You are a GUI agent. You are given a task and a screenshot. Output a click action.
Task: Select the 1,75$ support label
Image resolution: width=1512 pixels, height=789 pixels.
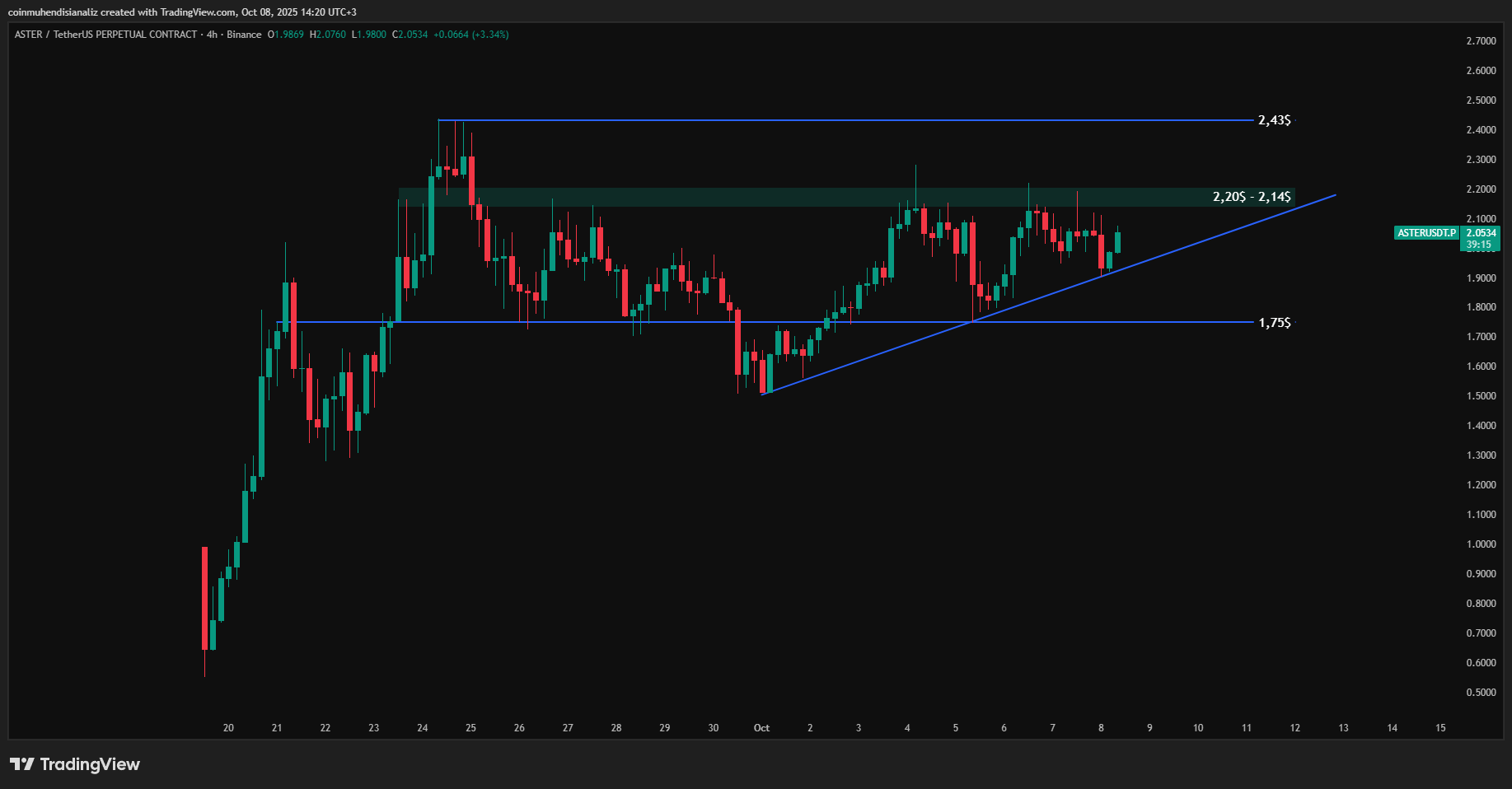[1274, 323]
